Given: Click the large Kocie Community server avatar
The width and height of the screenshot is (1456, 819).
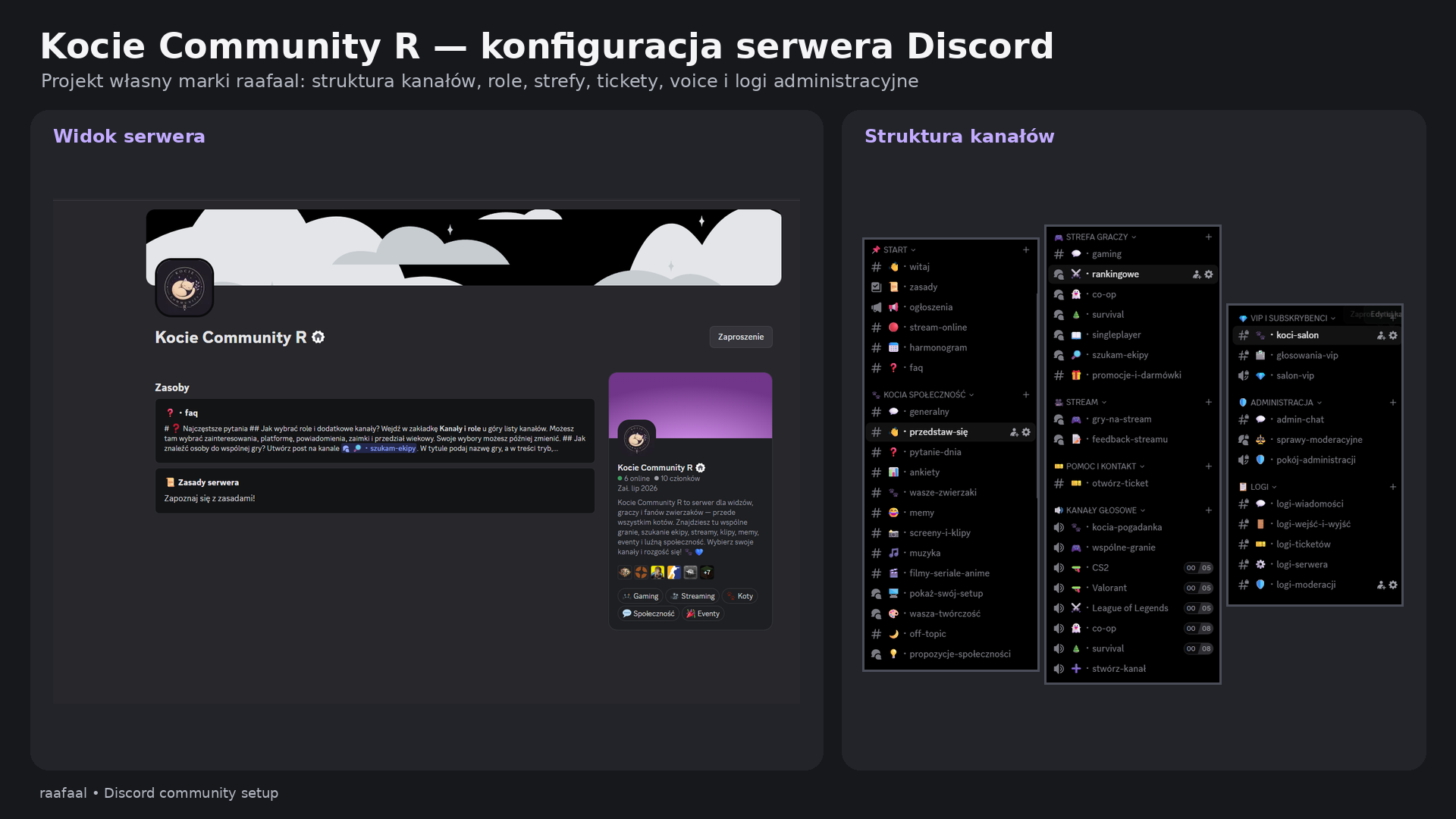Looking at the screenshot, I should [x=184, y=287].
